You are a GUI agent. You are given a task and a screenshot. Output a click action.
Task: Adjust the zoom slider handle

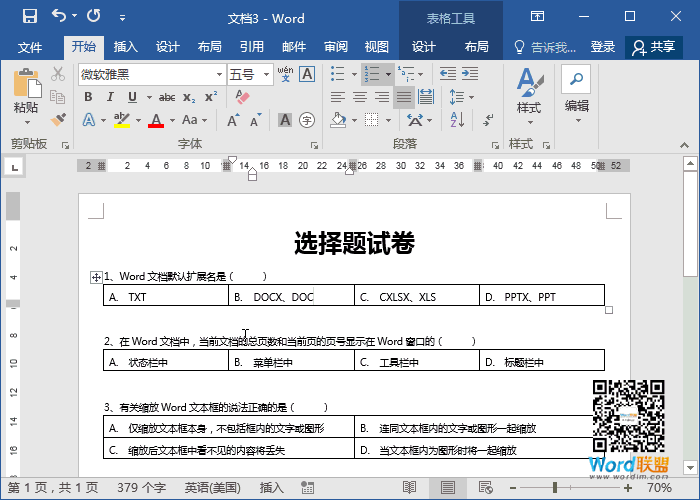[x=555, y=488]
